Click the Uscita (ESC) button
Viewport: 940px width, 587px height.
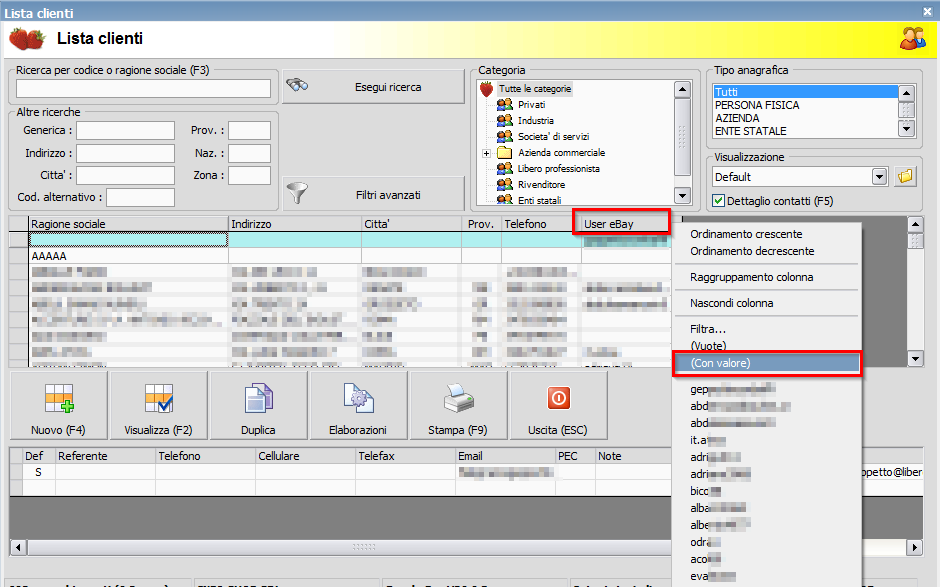pos(558,406)
